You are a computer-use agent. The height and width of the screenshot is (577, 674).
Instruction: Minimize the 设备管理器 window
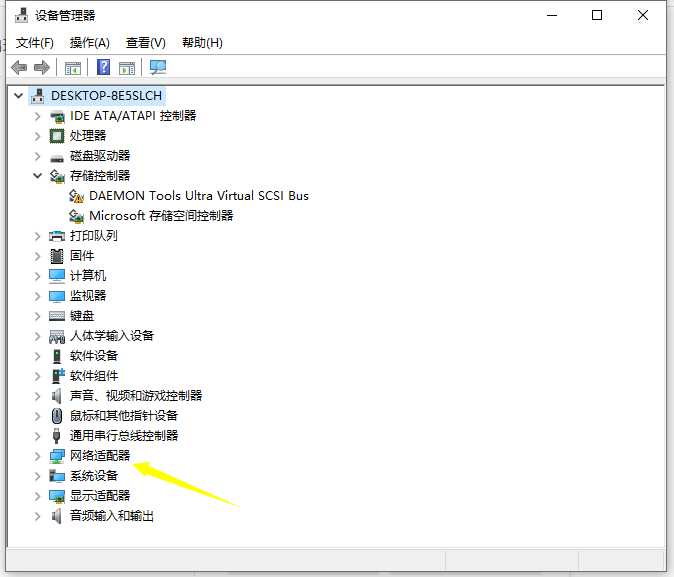(552, 15)
